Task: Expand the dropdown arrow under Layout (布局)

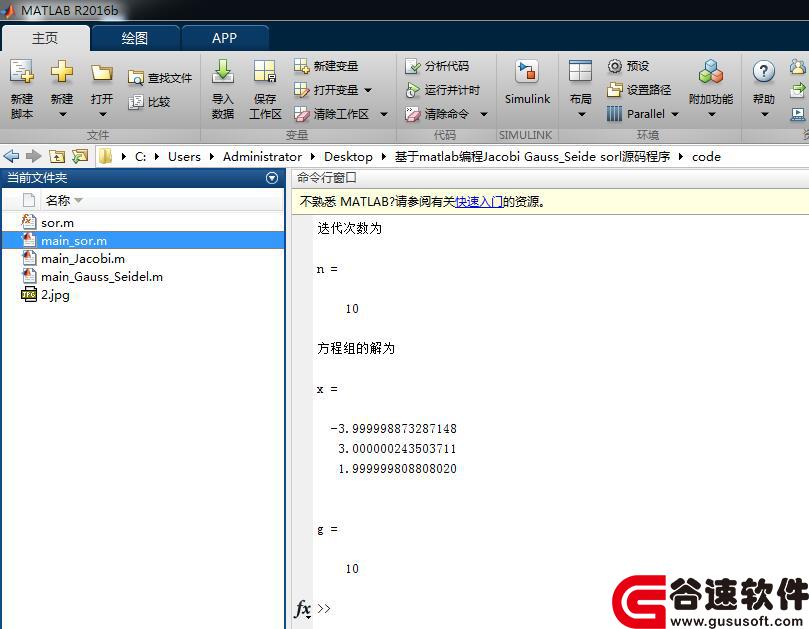Action: click(x=581, y=114)
